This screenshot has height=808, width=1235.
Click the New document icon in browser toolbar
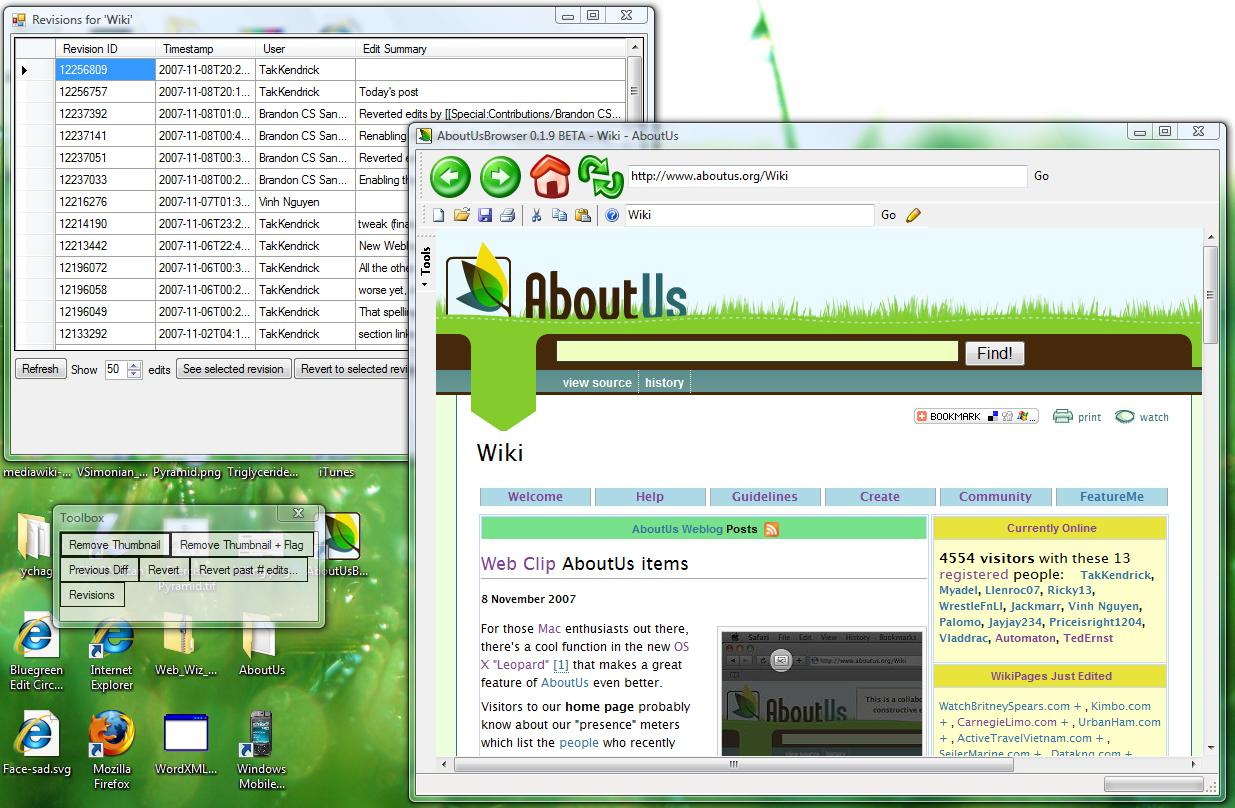(x=438, y=215)
